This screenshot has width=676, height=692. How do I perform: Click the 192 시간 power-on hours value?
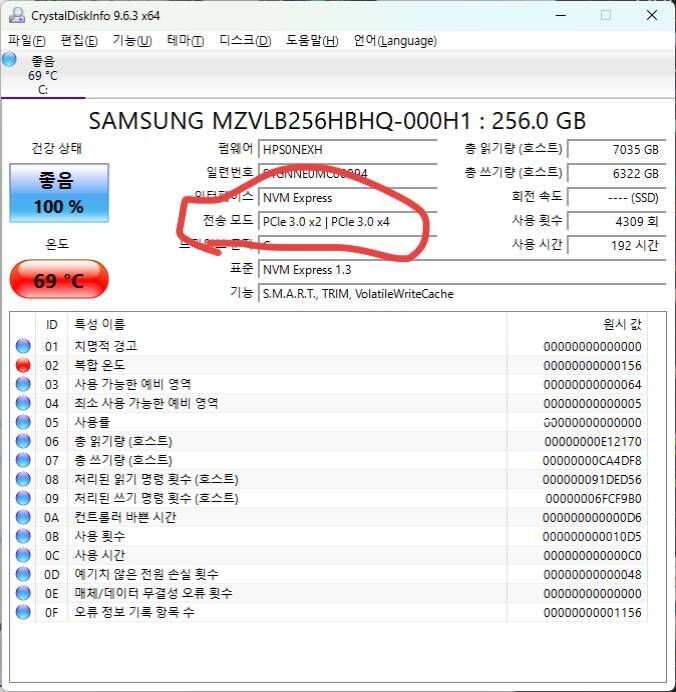(616, 245)
